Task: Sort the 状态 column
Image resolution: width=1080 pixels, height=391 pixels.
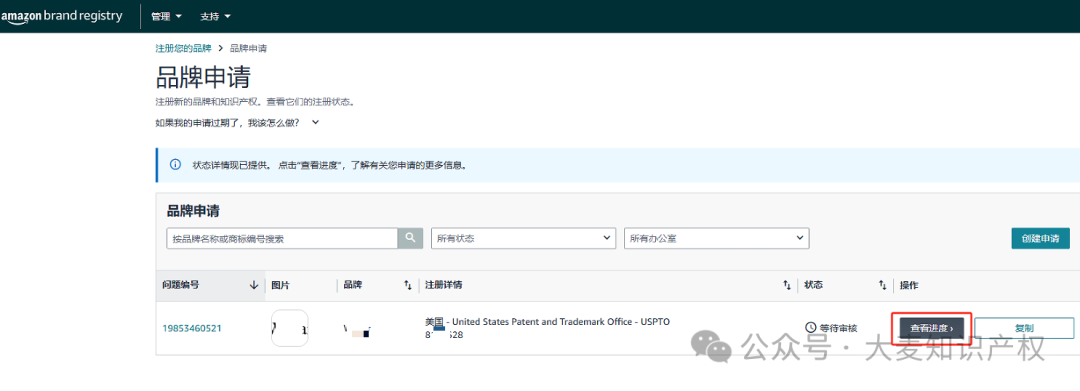Action: click(x=882, y=285)
